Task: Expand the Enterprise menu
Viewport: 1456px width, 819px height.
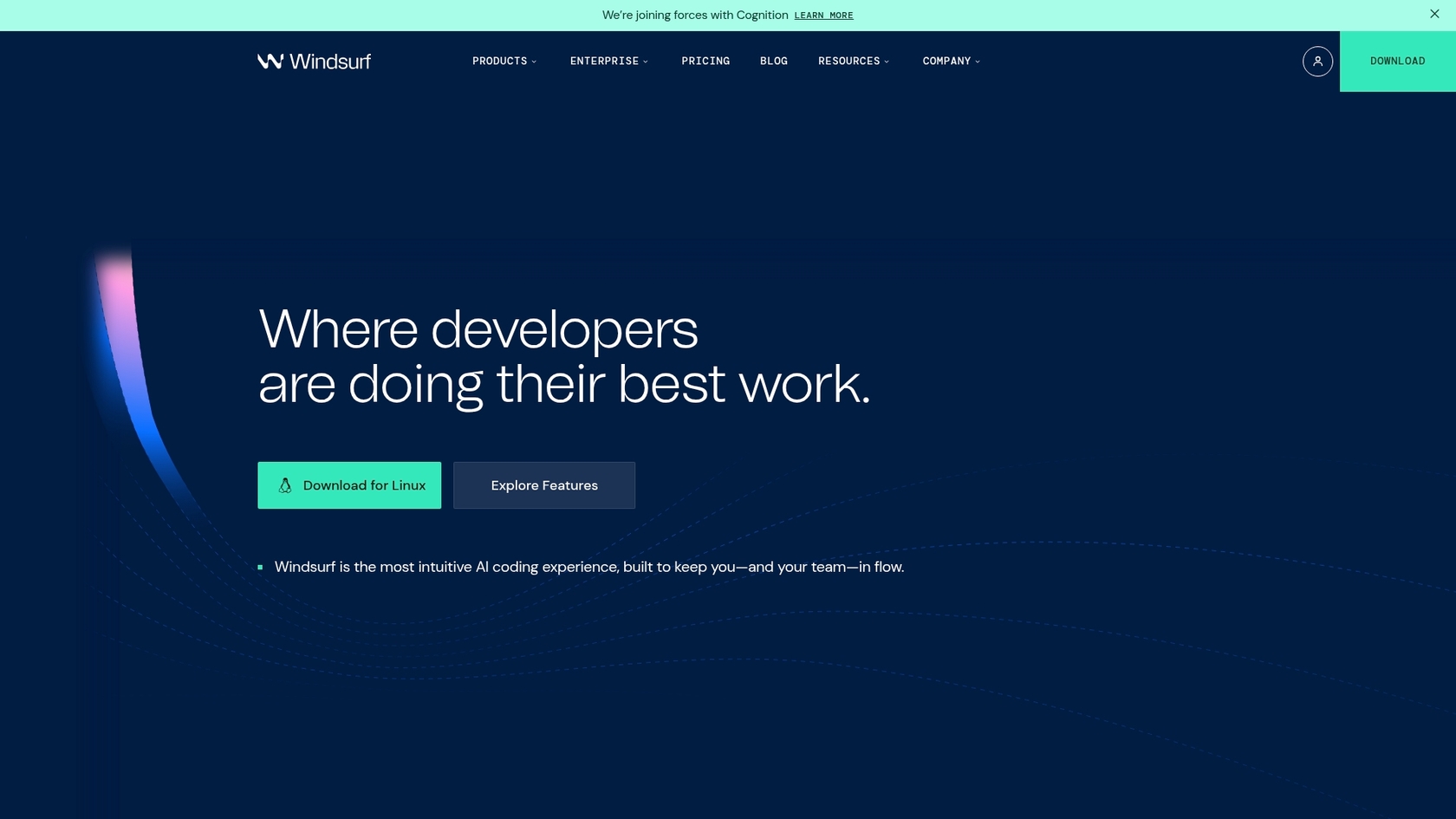Action: click(604, 61)
